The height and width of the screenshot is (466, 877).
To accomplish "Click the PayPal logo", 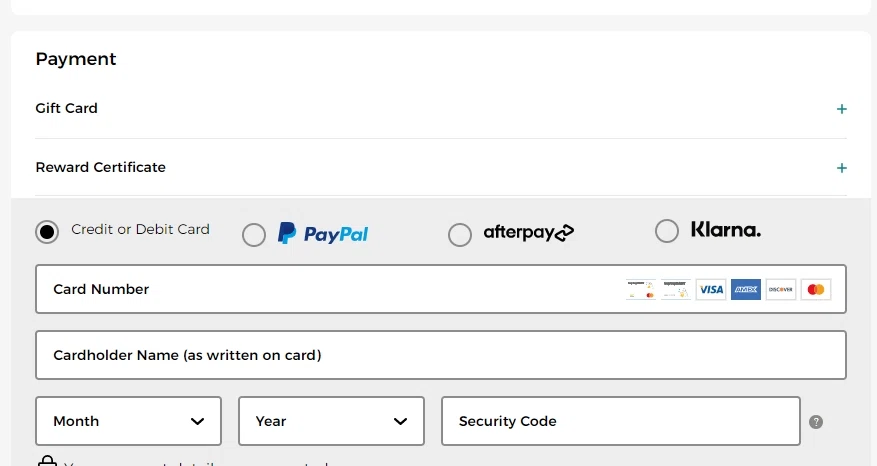I will coord(323,233).
